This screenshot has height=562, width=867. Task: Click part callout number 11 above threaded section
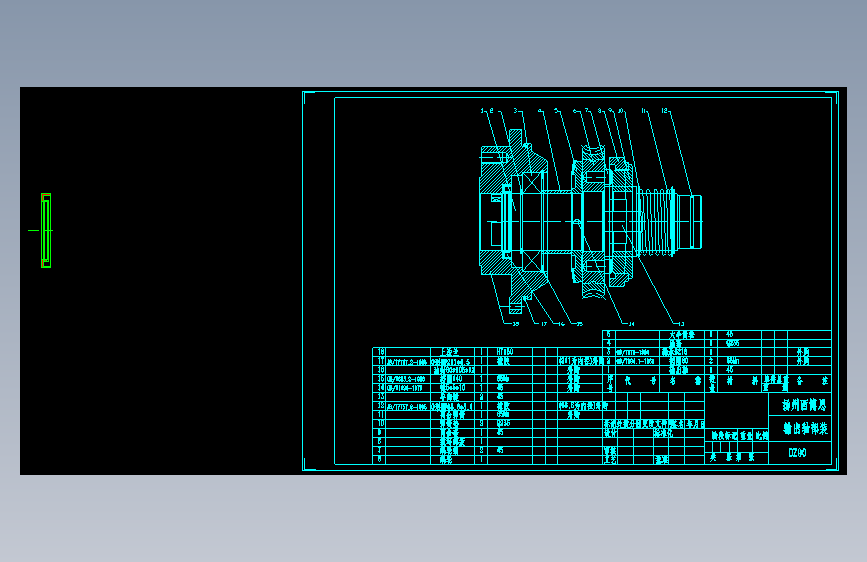tap(644, 111)
